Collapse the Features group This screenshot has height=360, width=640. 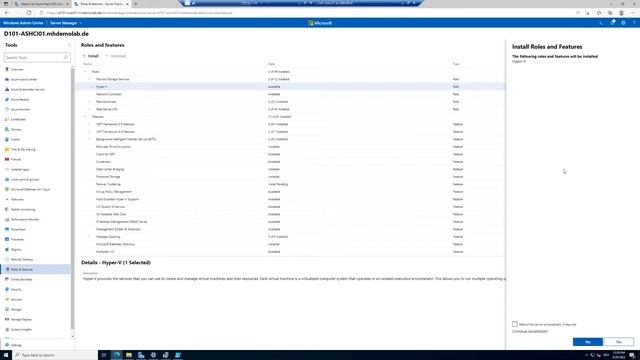point(85,117)
